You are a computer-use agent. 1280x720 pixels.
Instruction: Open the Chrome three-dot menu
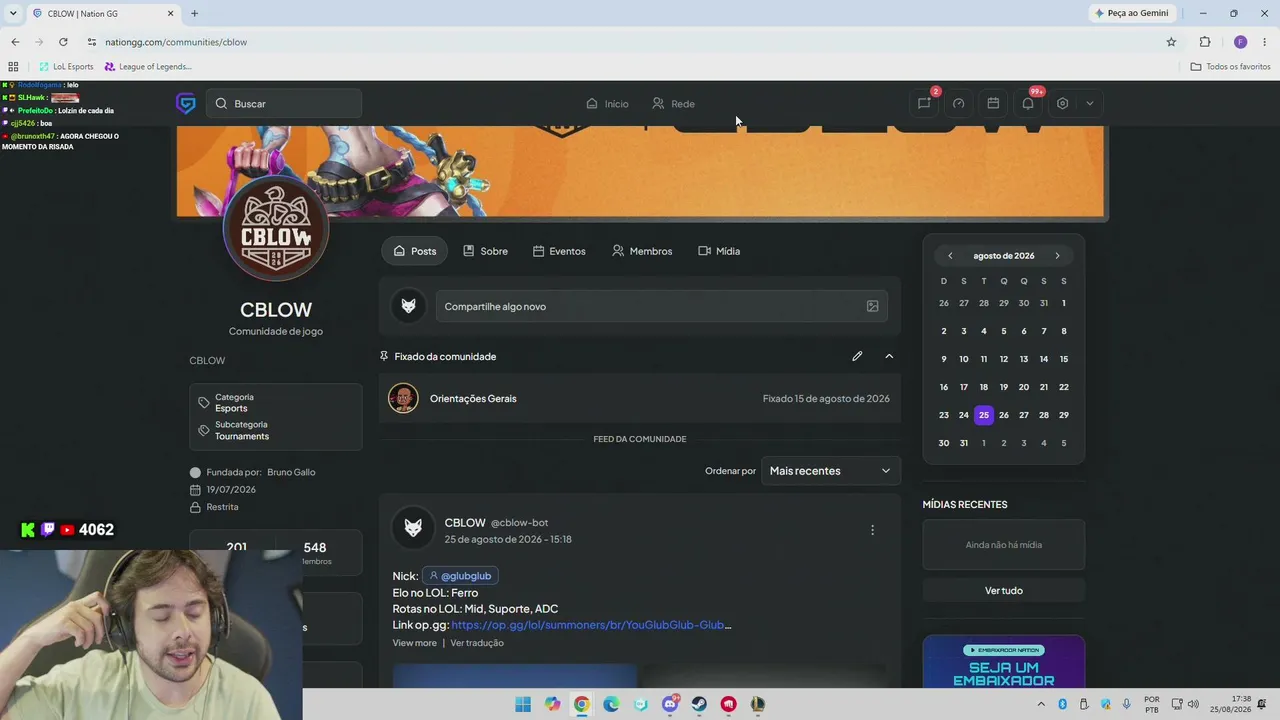[x=1265, y=42]
